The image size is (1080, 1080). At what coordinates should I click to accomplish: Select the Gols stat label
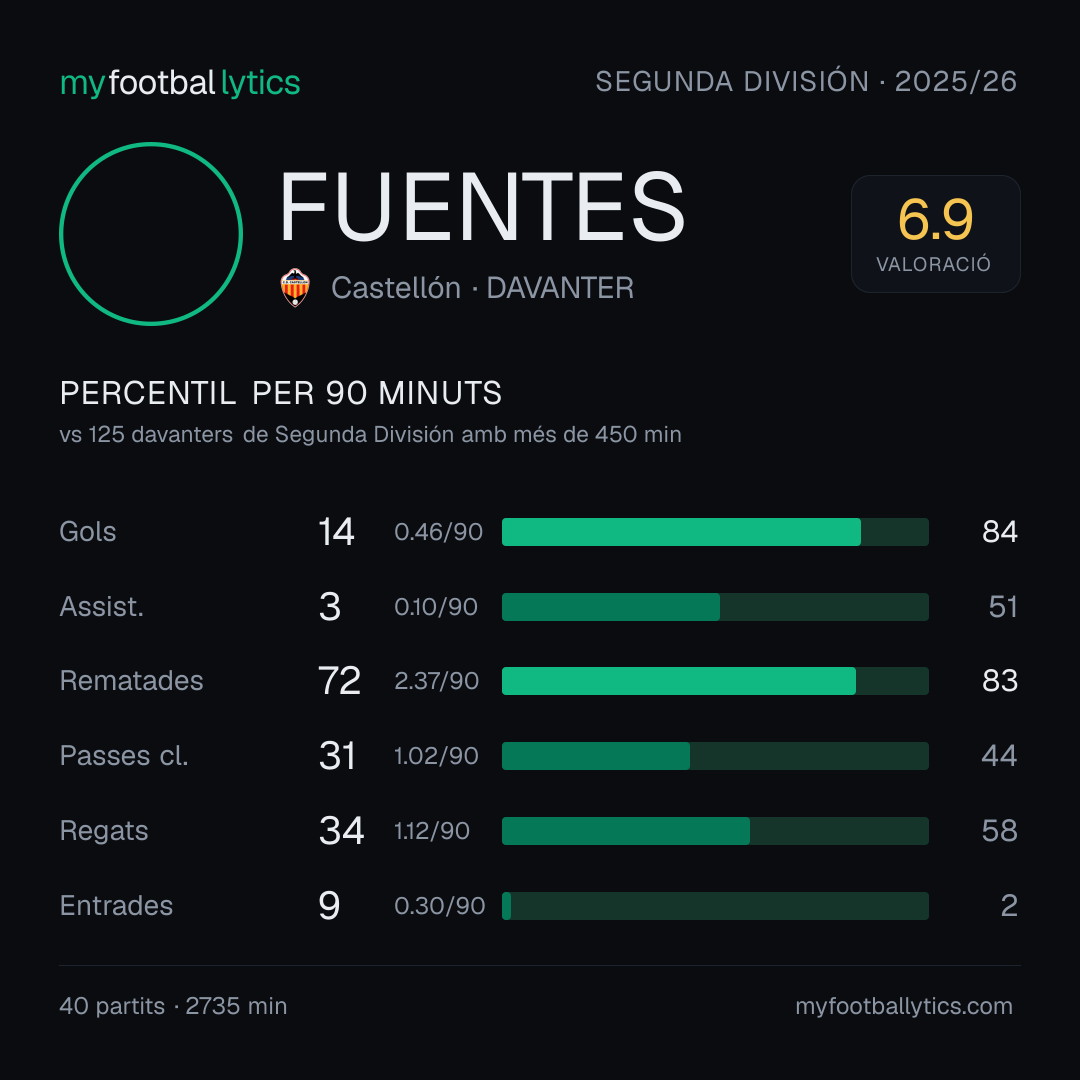(x=87, y=532)
